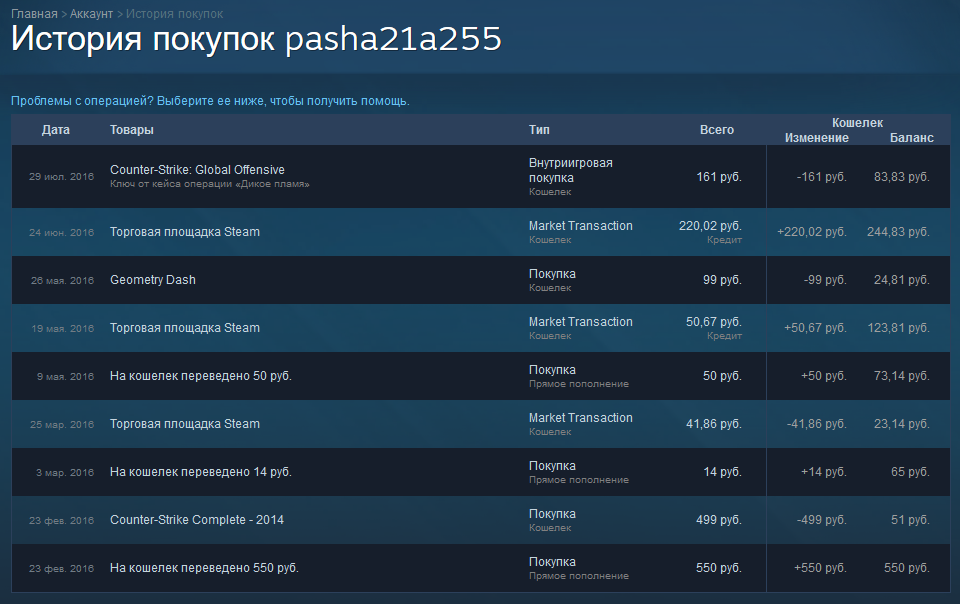The width and height of the screenshot is (960, 604).
Task: Open the Торговая площадка Steam row dated 25 мар. 2016
Action: (481, 424)
